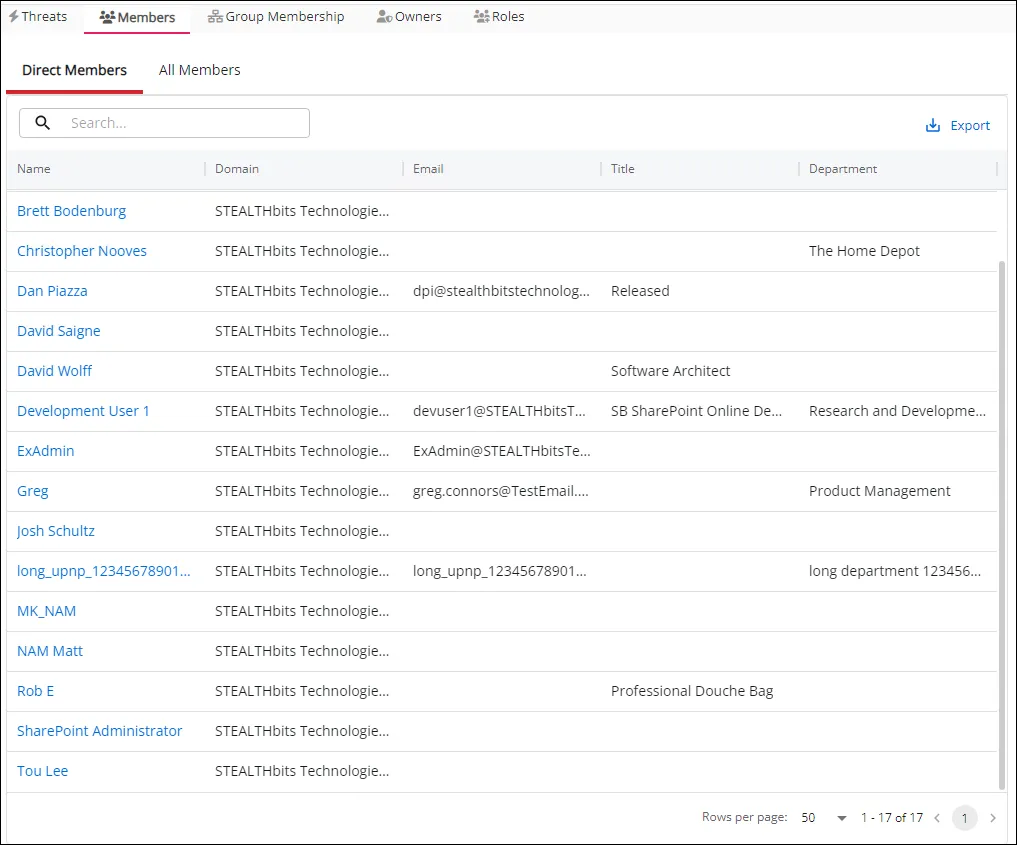1017x845 pixels.
Task: Click the Owners person icon
Action: (384, 17)
